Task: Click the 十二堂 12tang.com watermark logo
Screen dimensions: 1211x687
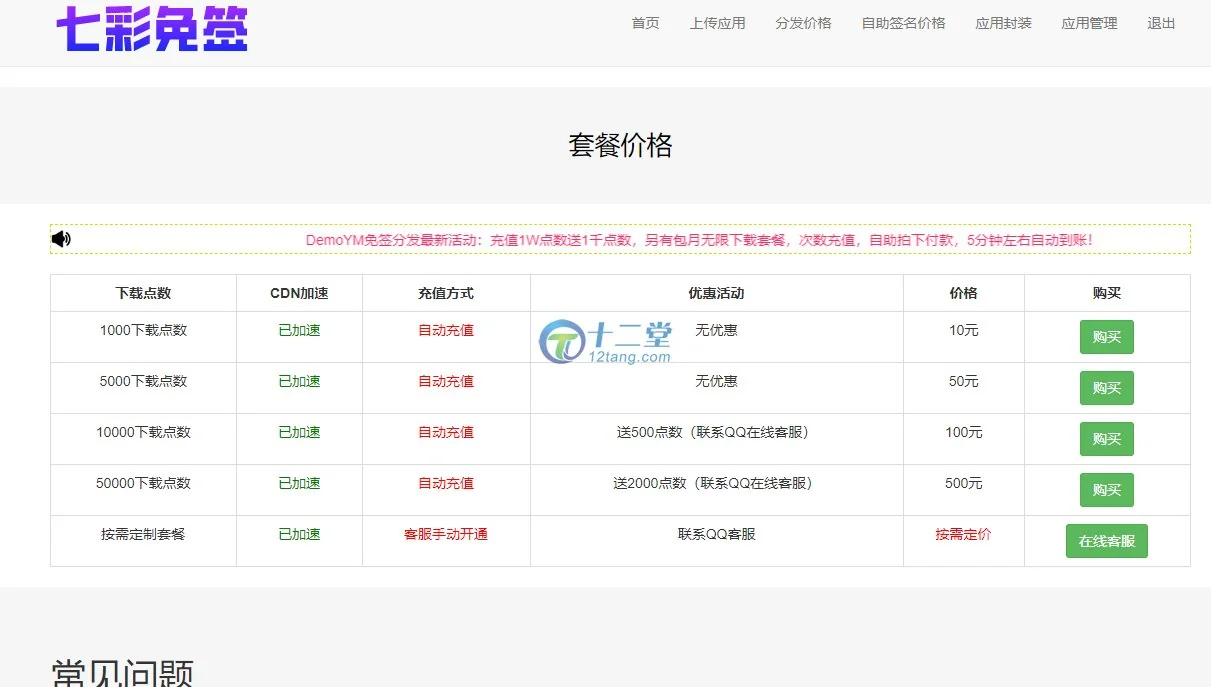Action: [x=606, y=341]
